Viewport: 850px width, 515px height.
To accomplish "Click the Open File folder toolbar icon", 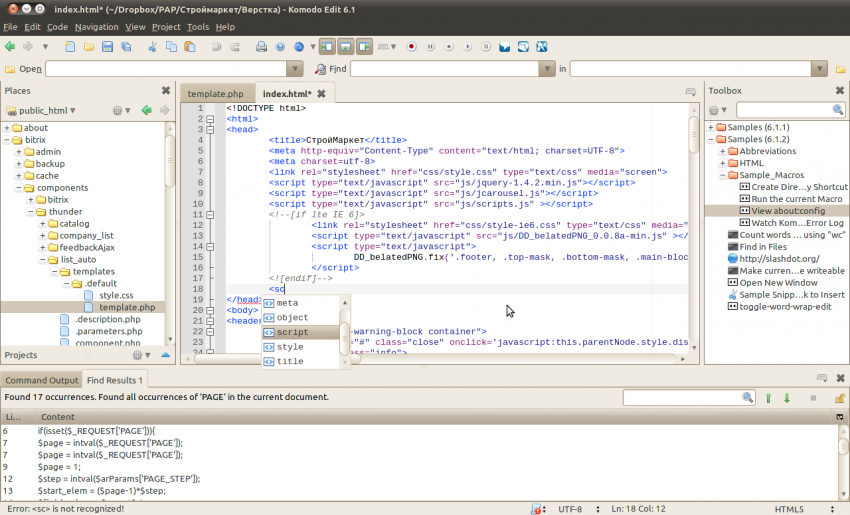I will point(88,47).
